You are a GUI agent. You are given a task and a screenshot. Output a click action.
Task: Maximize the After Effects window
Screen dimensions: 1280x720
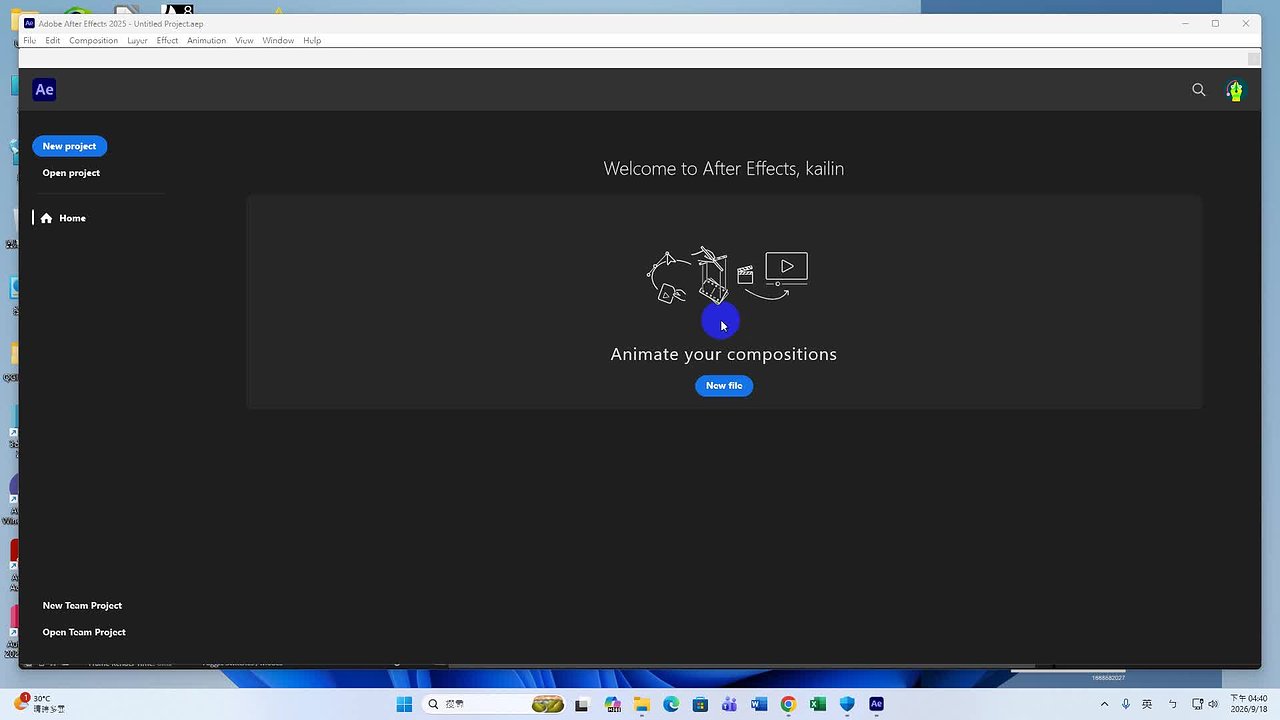[x=1215, y=23]
